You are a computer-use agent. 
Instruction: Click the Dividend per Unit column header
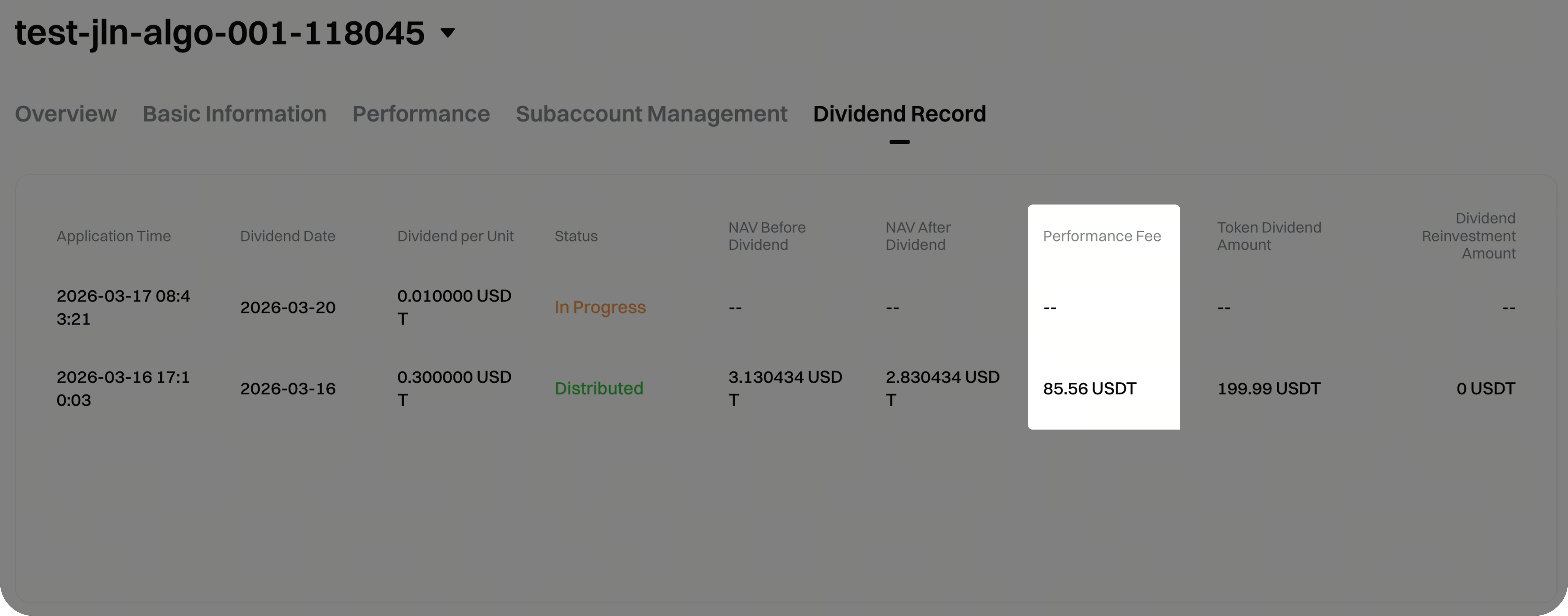click(x=455, y=236)
